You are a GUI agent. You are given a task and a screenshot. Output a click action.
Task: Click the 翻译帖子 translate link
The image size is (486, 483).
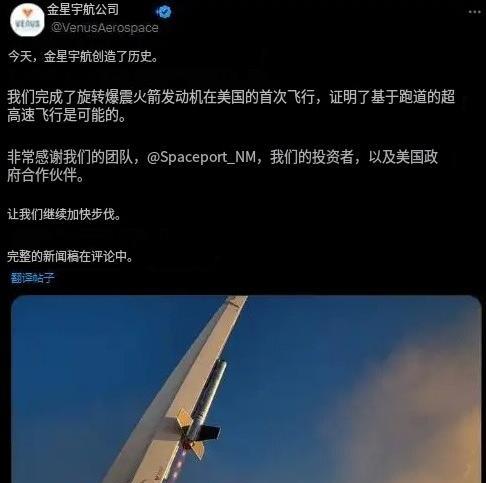pyautogui.click(x=32, y=278)
